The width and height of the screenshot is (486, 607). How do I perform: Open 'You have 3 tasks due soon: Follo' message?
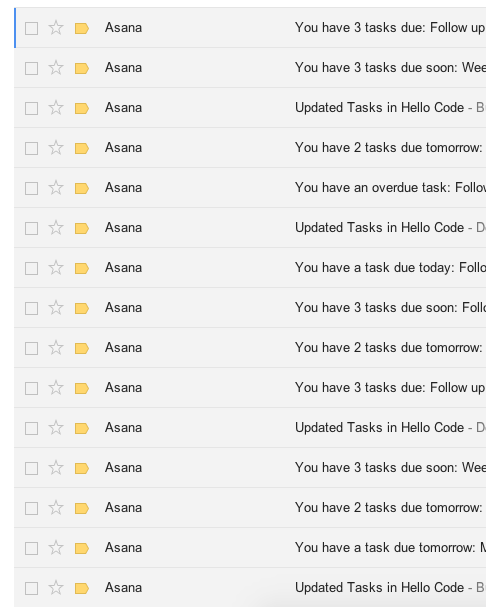click(390, 308)
